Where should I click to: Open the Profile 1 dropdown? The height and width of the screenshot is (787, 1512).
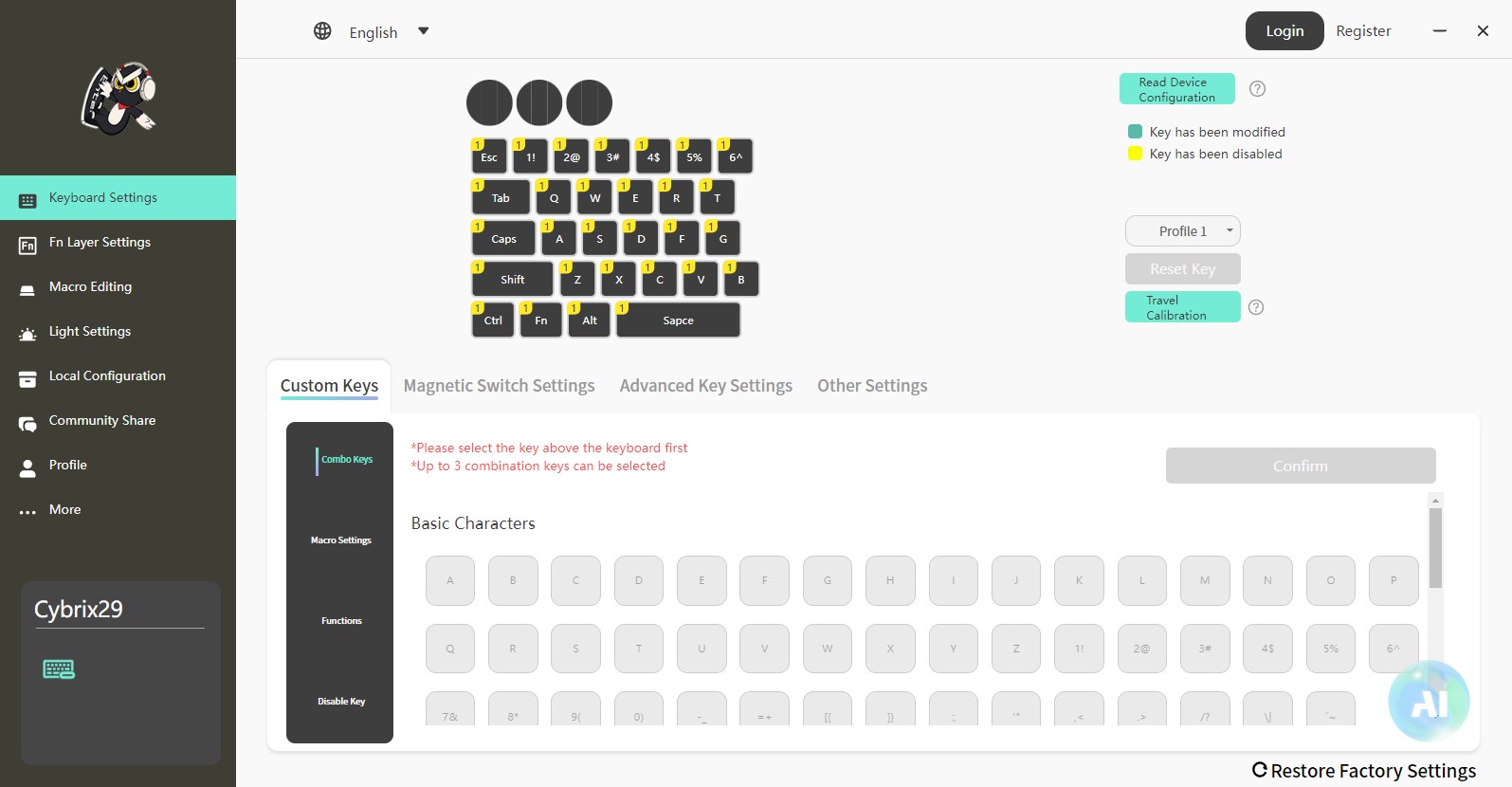pos(1183,231)
